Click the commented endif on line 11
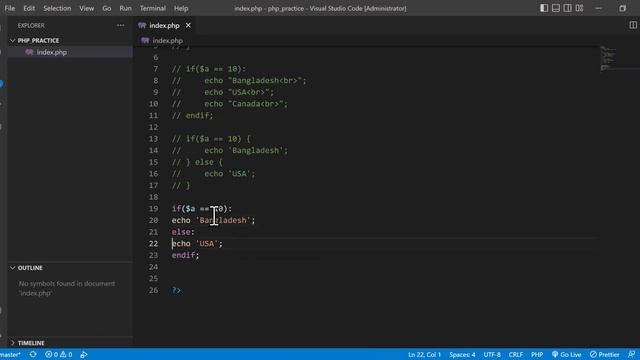Viewport: 640px width, 360px height. (x=192, y=116)
